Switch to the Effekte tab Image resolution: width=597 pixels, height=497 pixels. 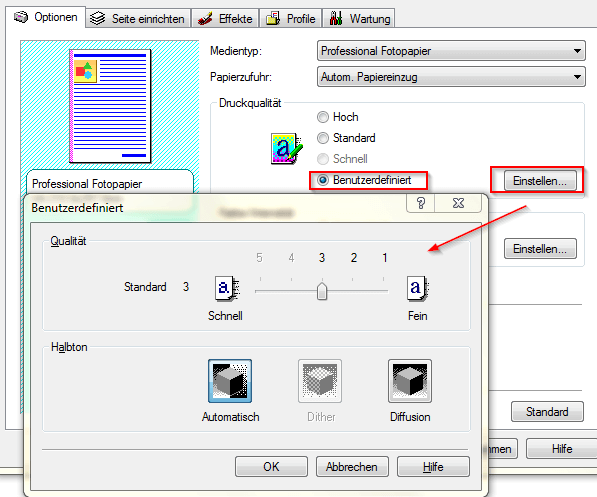pyautogui.click(x=225, y=18)
